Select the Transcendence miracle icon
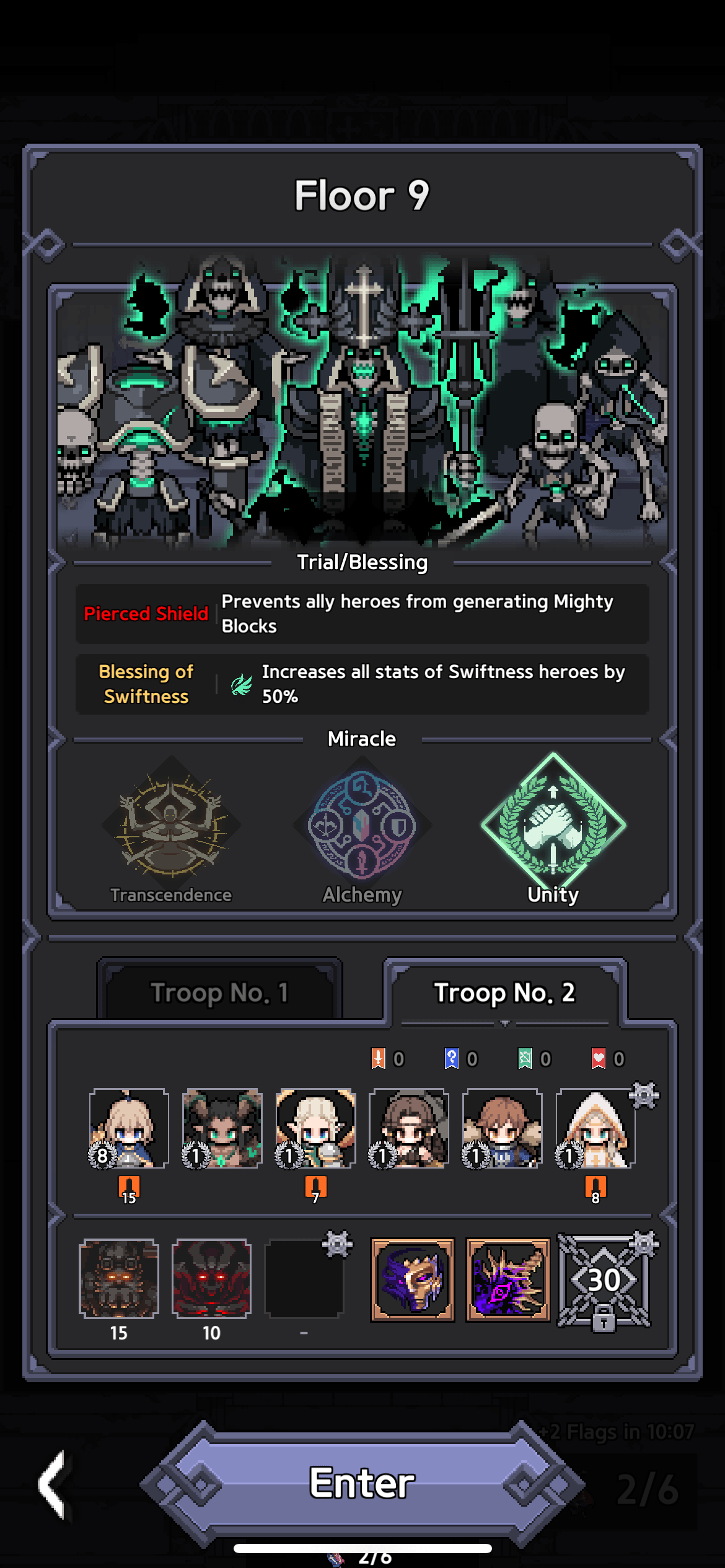The image size is (725, 1568). (x=171, y=825)
